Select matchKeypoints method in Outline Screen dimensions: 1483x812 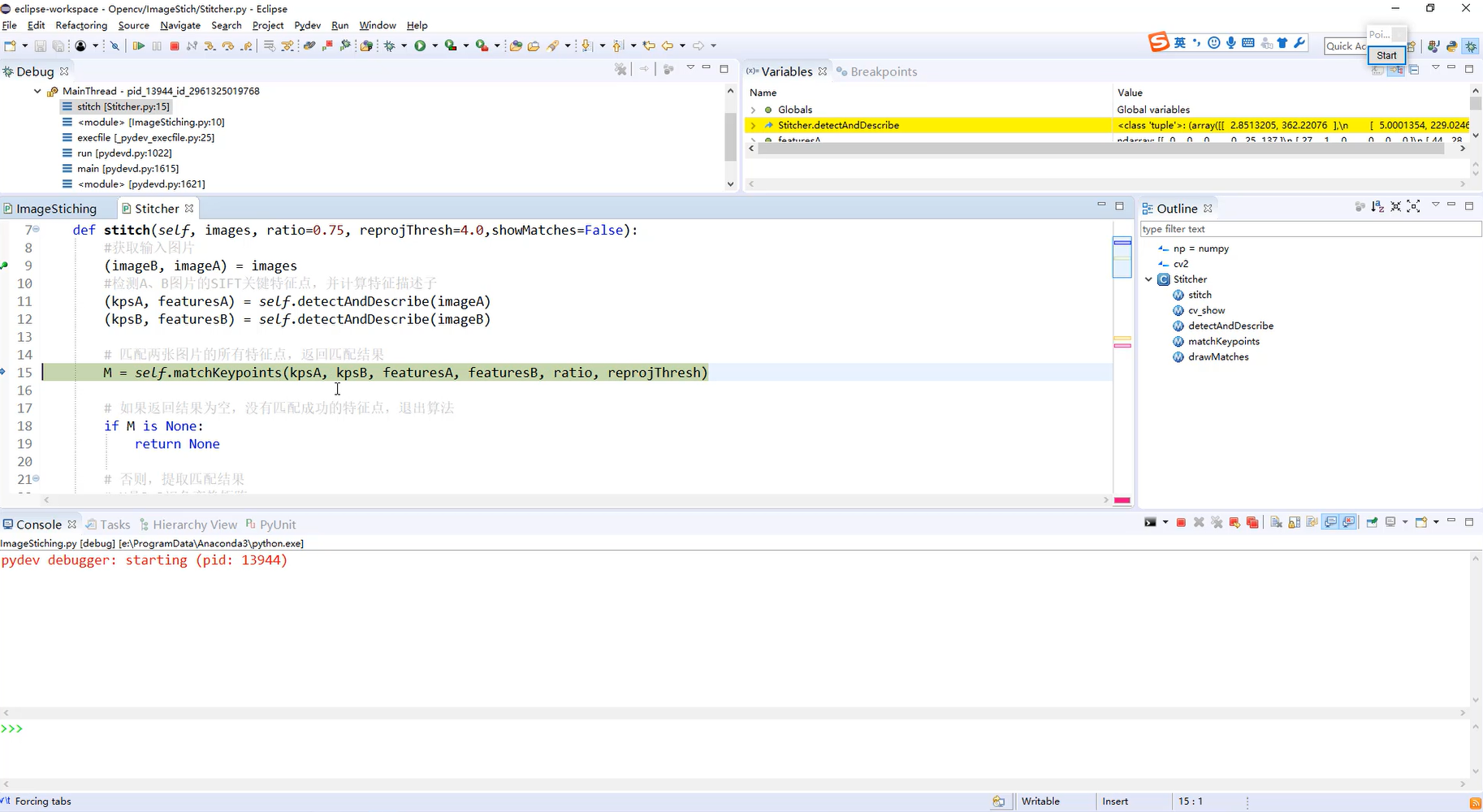1215,341
